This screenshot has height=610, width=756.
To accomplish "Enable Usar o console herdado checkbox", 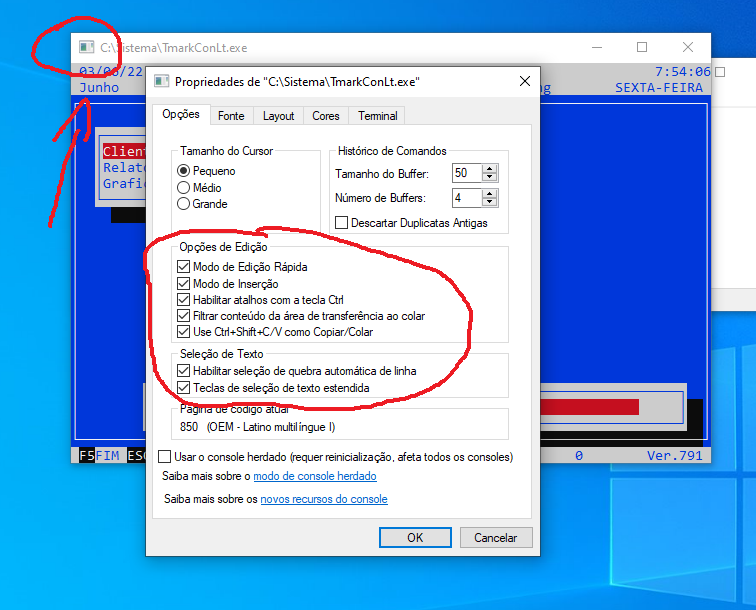I will [x=164, y=456].
